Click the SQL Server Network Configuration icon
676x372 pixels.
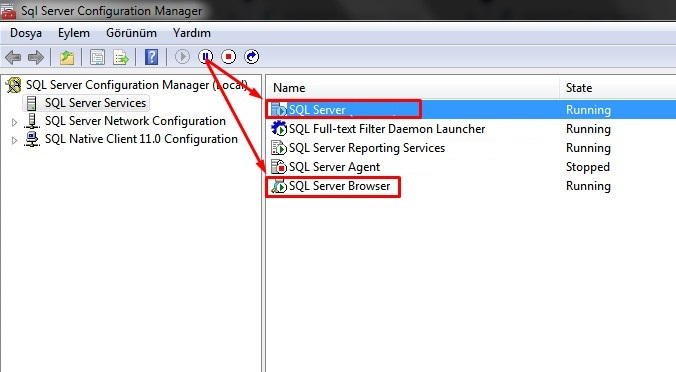click(x=31, y=121)
